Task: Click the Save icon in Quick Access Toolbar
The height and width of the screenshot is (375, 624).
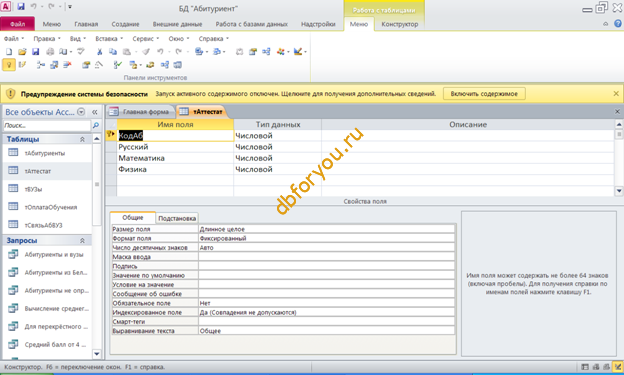Action: click(21, 6)
